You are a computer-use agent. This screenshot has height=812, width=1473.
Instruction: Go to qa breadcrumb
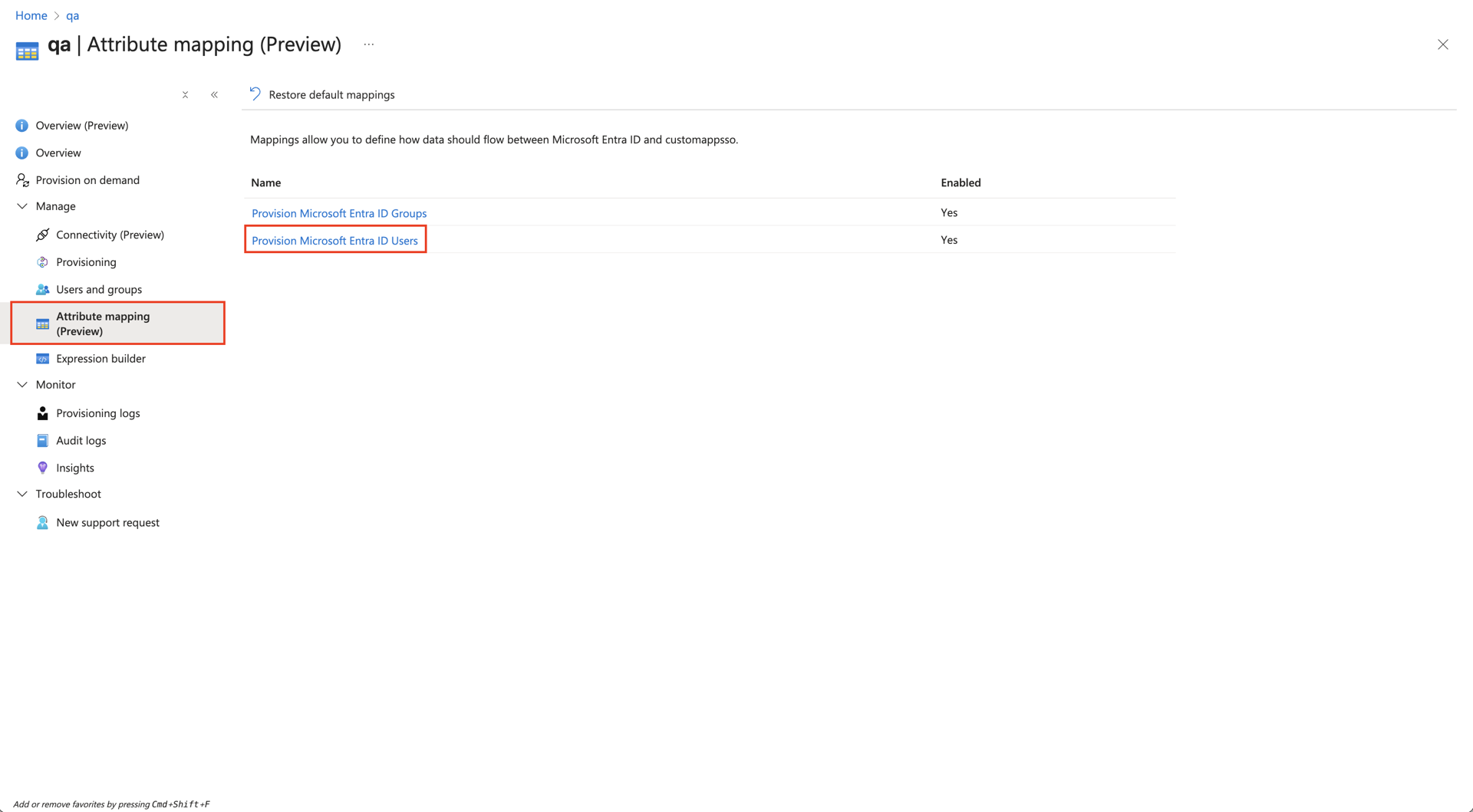pyautogui.click(x=72, y=15)
